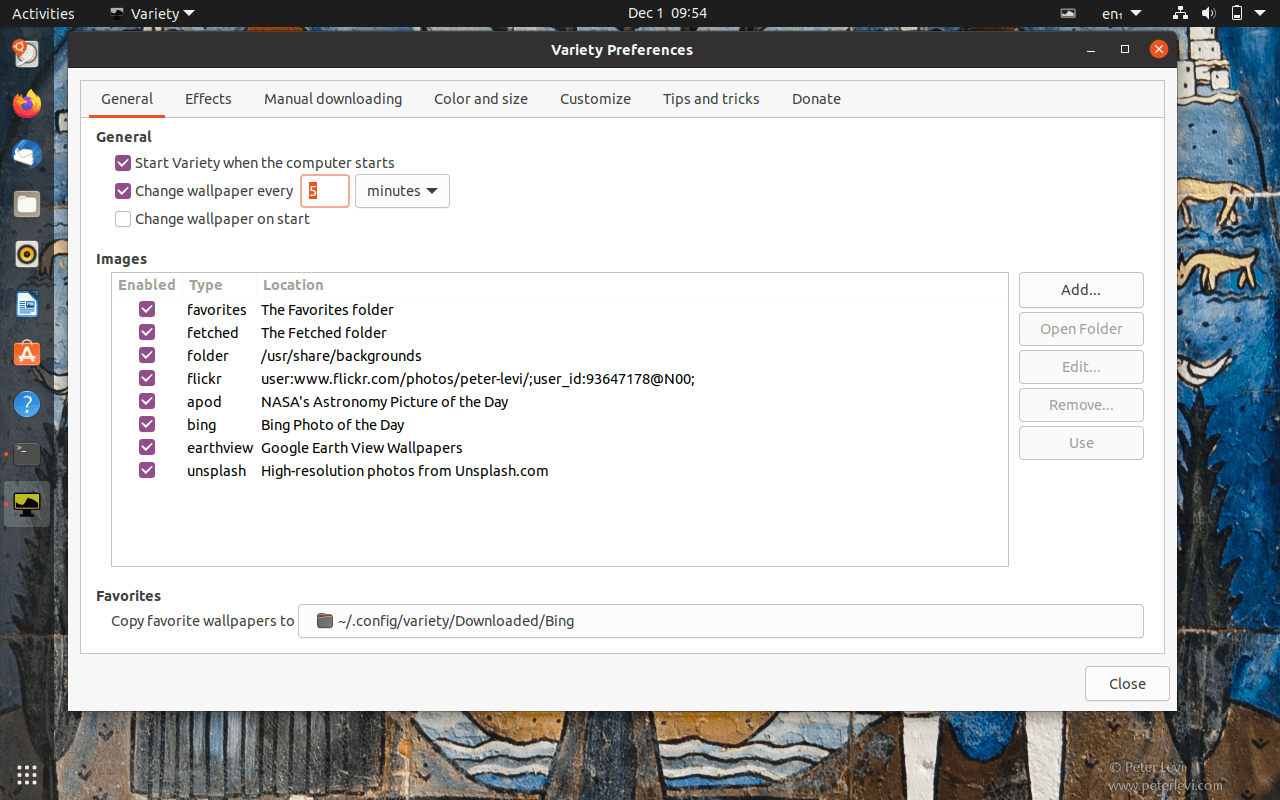Click the battery icon in the top bar
This screenshot has width=1280, height=800.
tap(1237, 14)
